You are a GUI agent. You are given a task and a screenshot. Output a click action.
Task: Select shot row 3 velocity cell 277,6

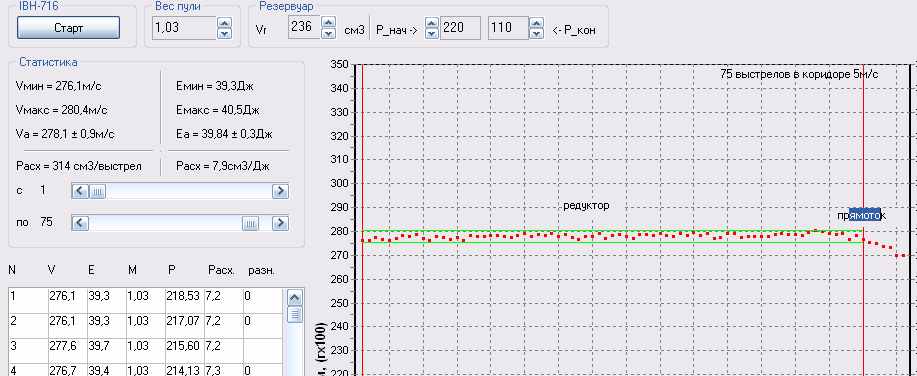(67, 346)
